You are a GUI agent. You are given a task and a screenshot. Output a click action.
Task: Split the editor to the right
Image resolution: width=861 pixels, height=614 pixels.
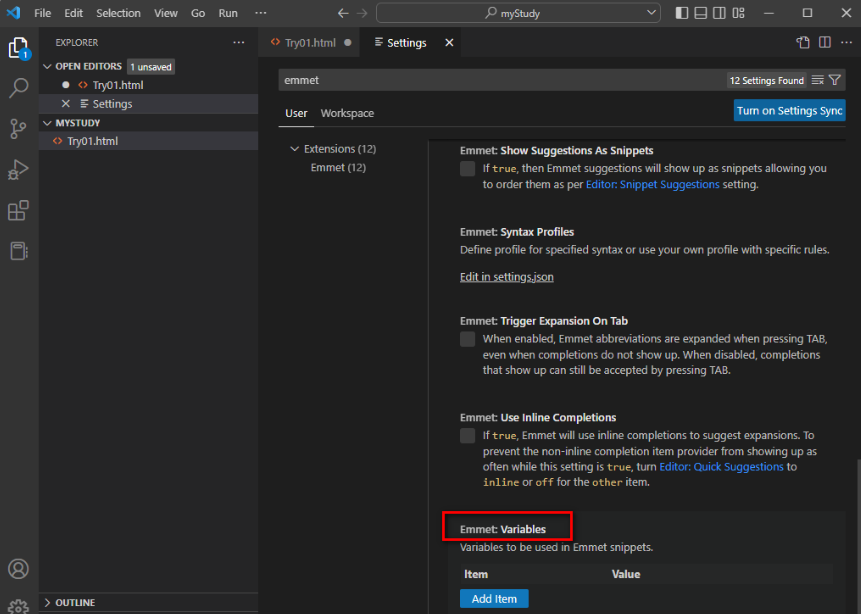(x=825, y=42)
